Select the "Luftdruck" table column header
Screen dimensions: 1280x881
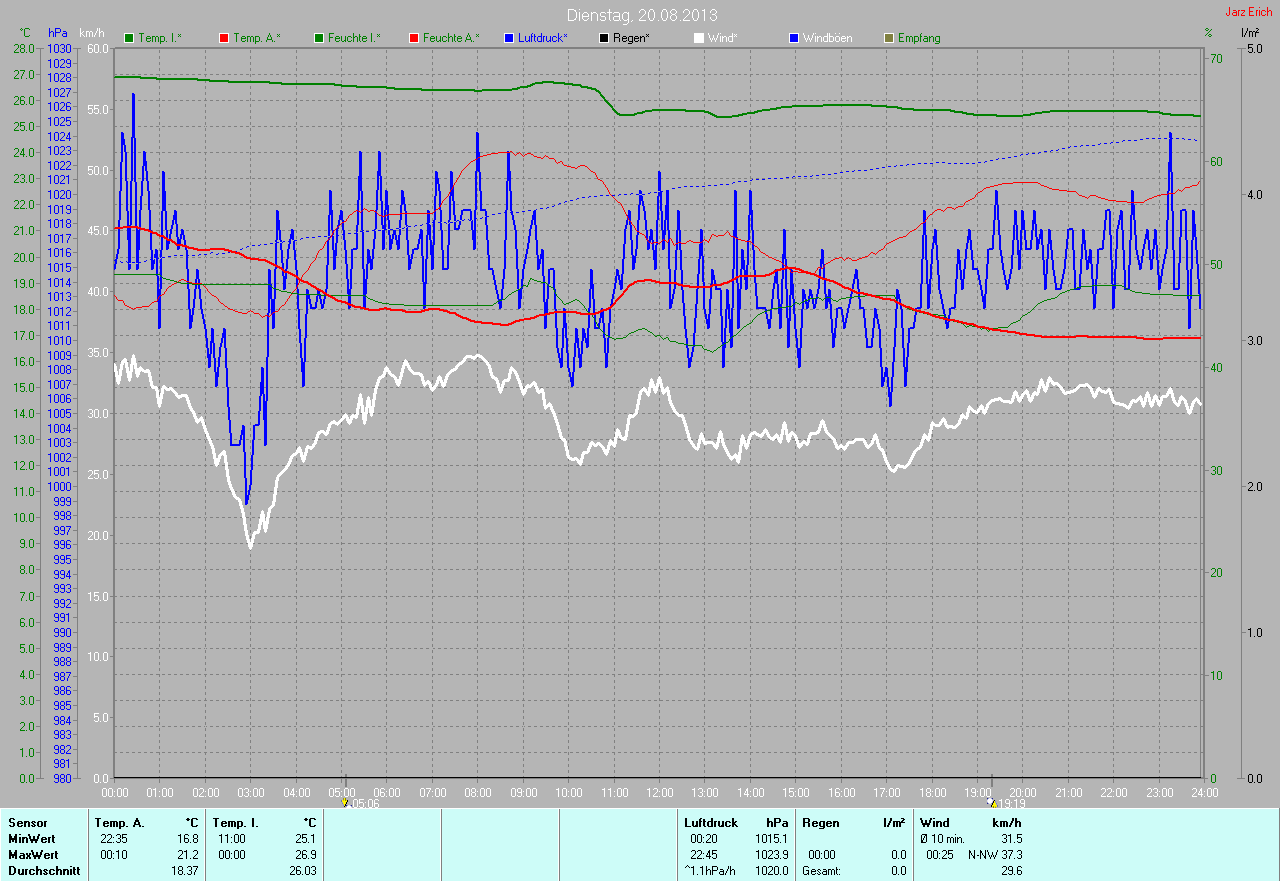tap(711, 823)
